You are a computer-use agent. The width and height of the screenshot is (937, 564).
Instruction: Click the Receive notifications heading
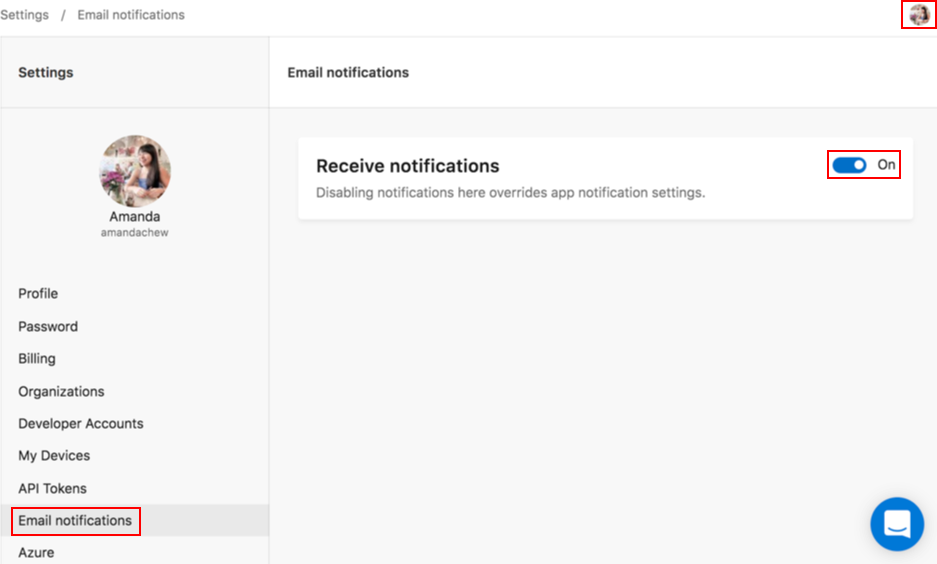408,165
